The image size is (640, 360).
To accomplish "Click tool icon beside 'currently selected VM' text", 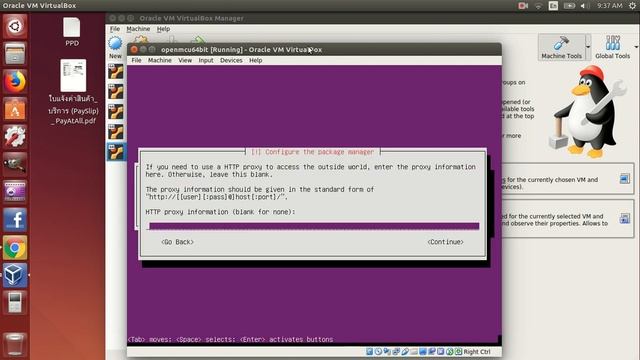I will click(624, 218).
